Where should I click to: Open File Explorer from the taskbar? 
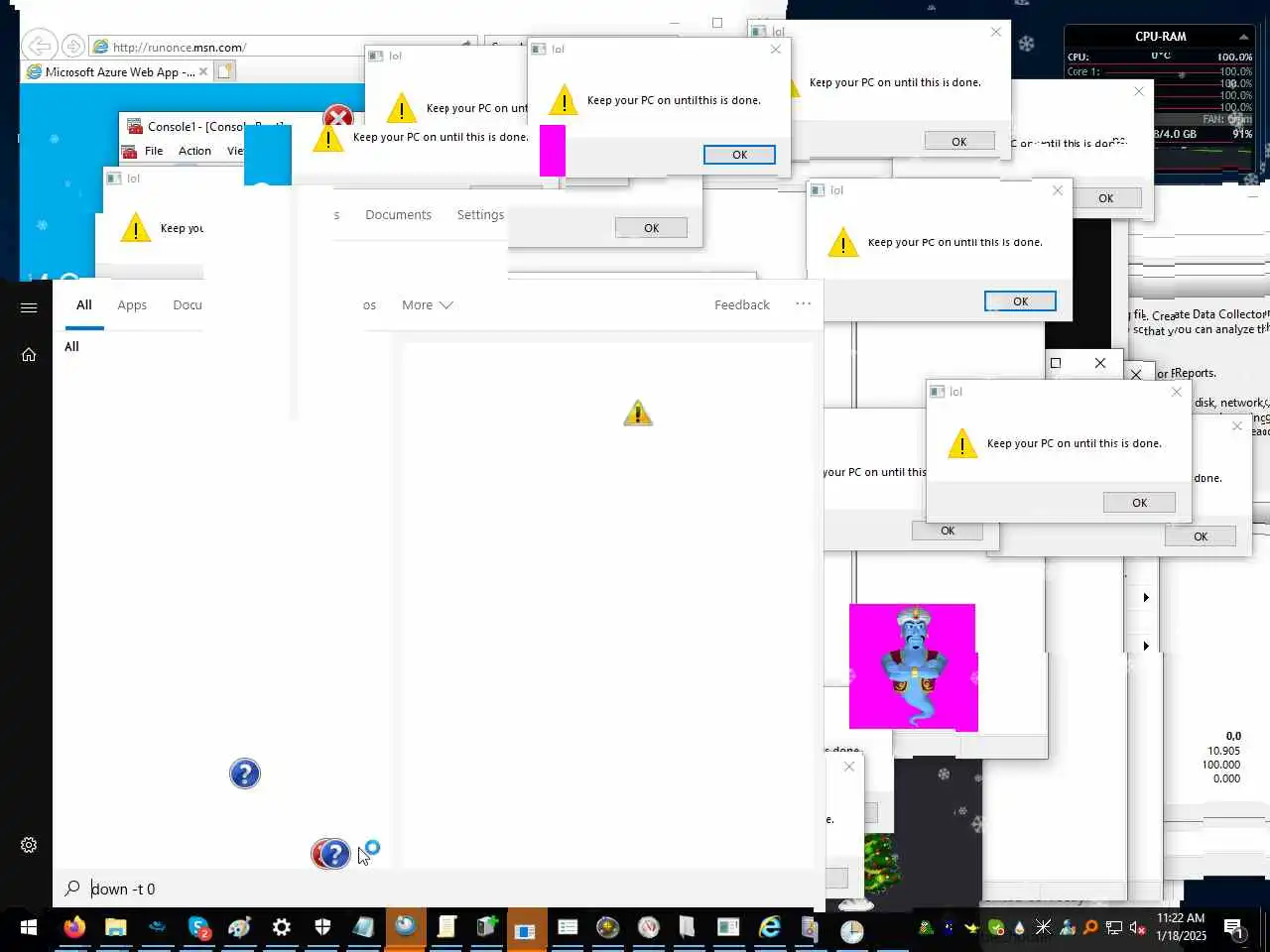point(116,928)
